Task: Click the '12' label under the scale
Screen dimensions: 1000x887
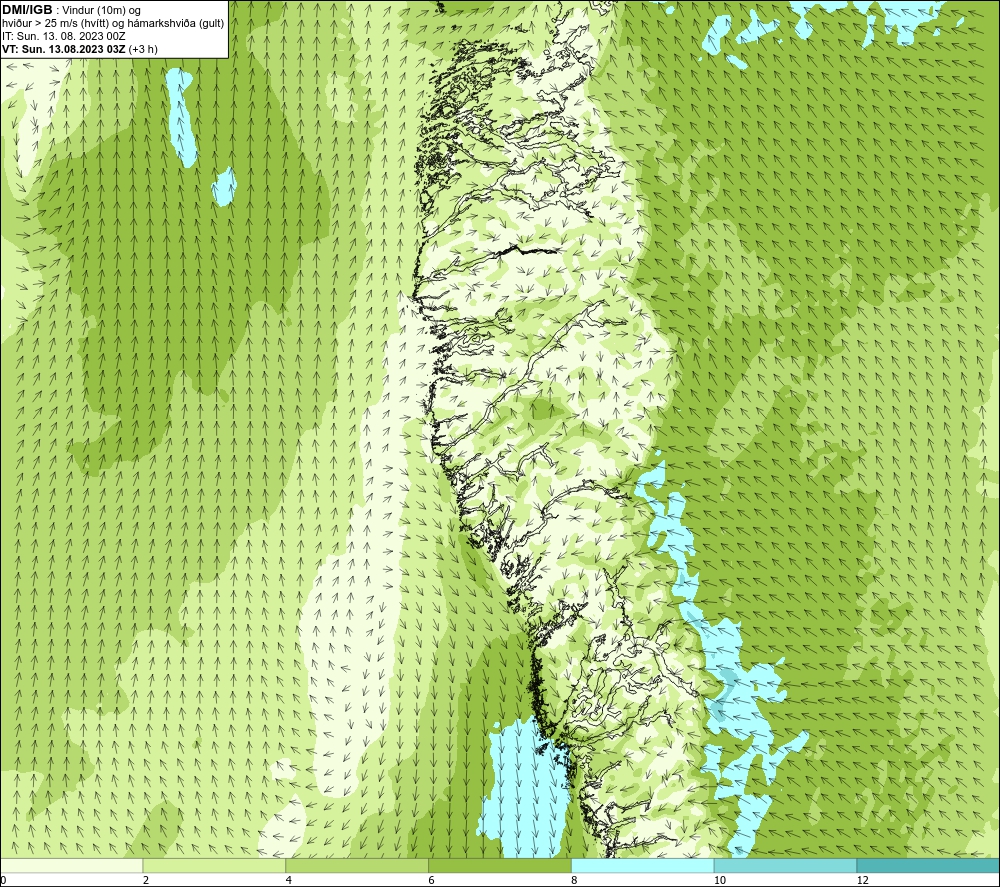Action: pos(863,880)
